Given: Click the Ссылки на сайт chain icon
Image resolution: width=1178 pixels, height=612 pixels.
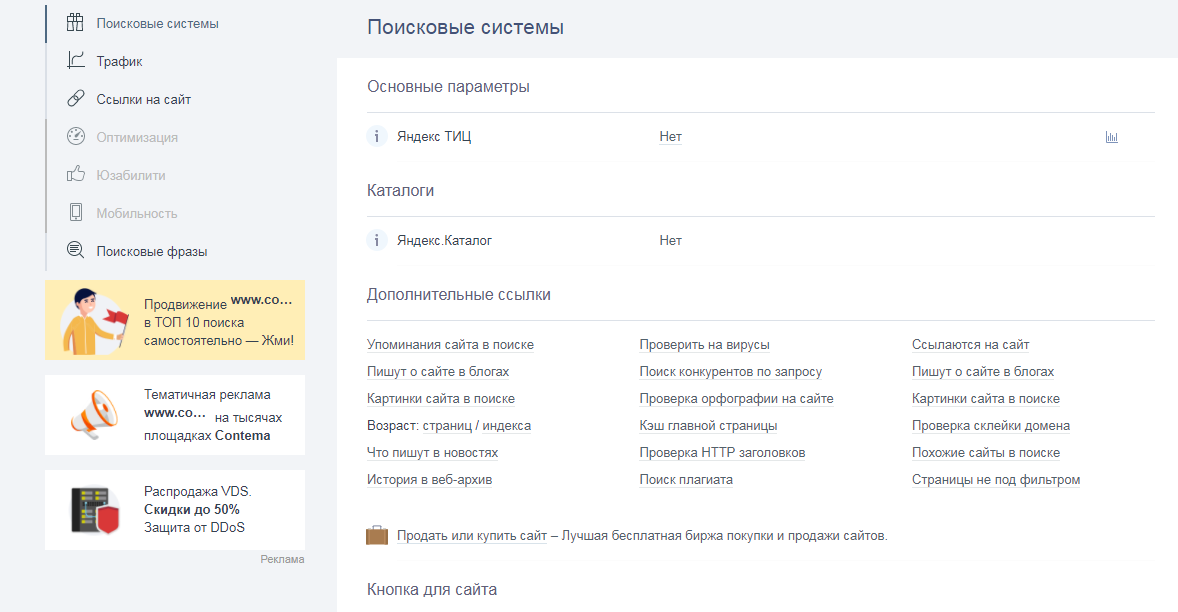Looking at the screenshot, I should pos(75,98).
